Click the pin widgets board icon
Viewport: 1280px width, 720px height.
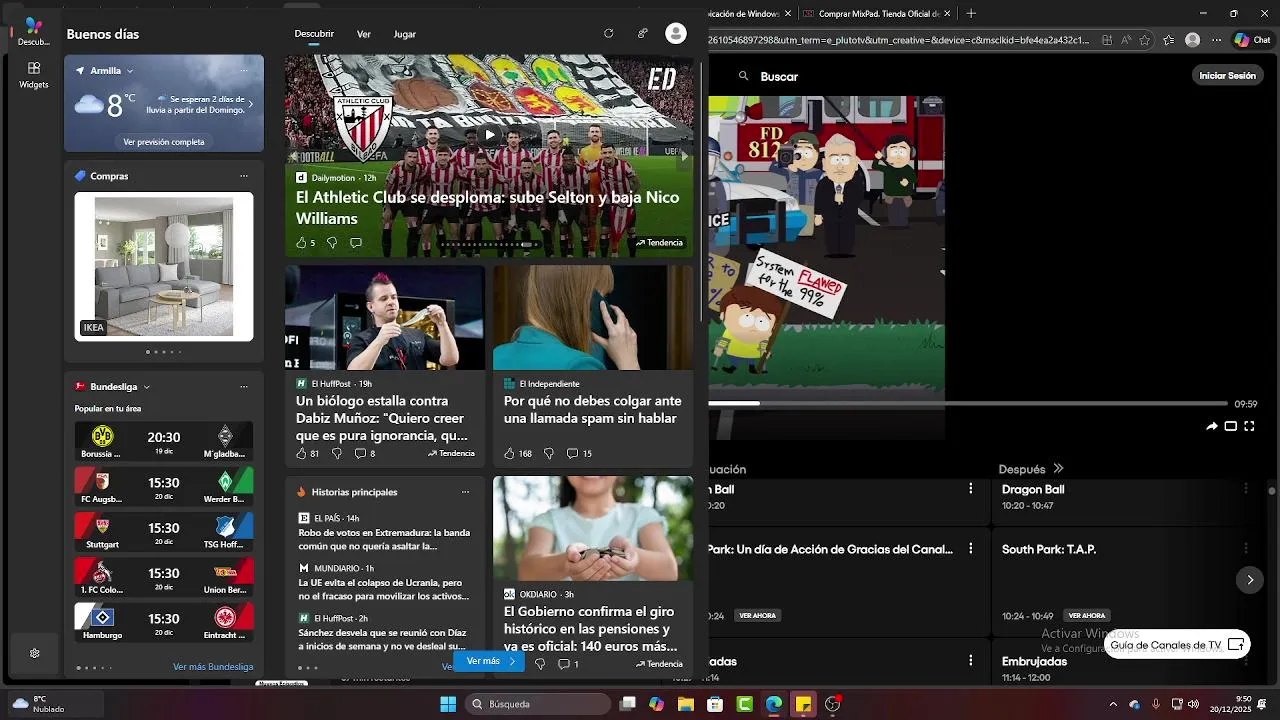[642, 33]
